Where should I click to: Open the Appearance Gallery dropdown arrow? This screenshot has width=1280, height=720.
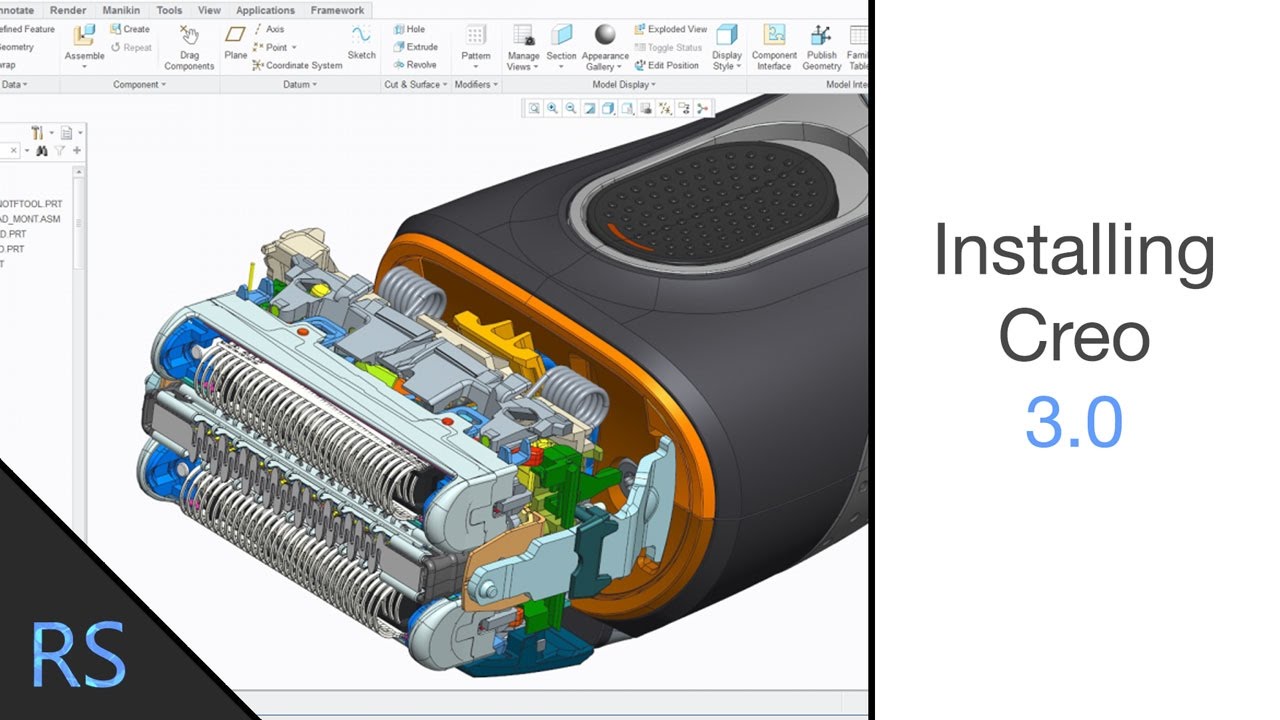[620, 67]
